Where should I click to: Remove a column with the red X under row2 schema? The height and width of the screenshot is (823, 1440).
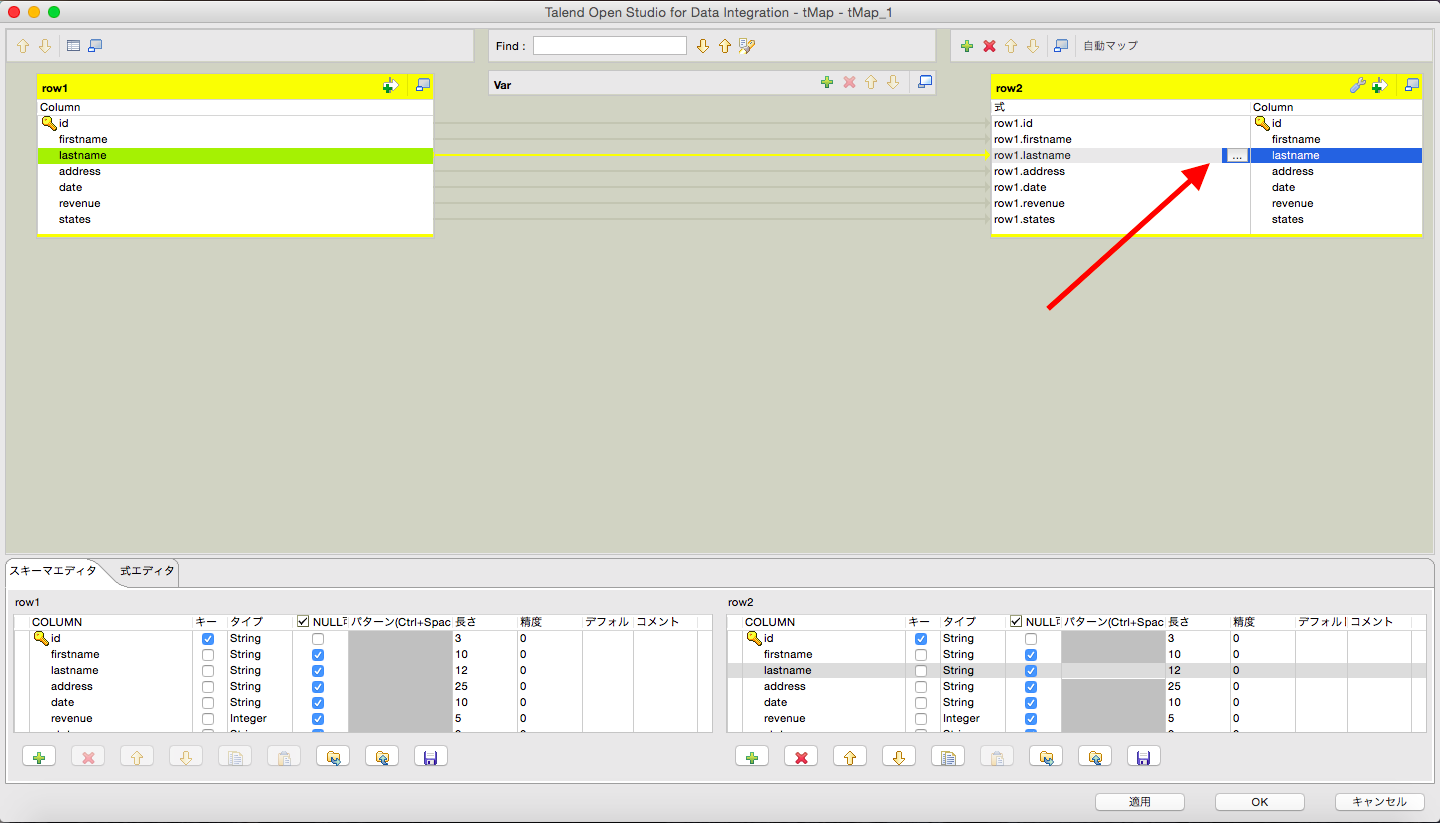[x=800, y=756]
